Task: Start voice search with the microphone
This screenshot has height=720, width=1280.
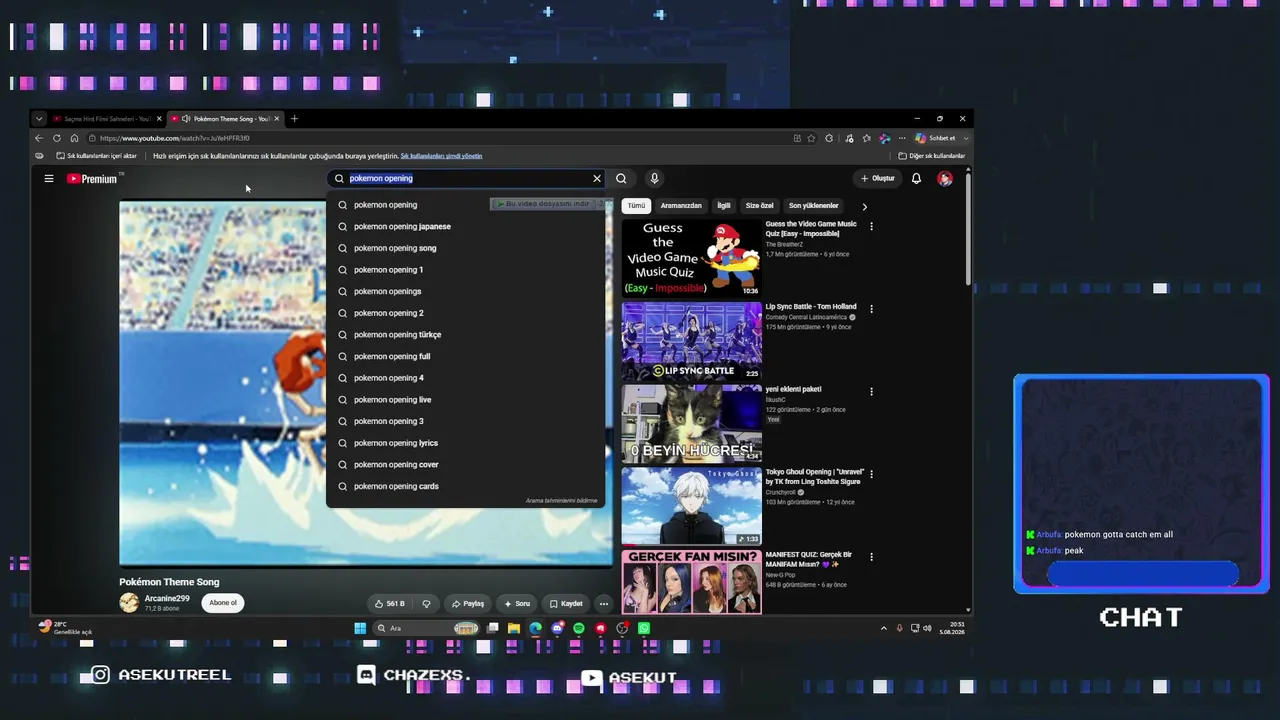Action: point(654,179)
